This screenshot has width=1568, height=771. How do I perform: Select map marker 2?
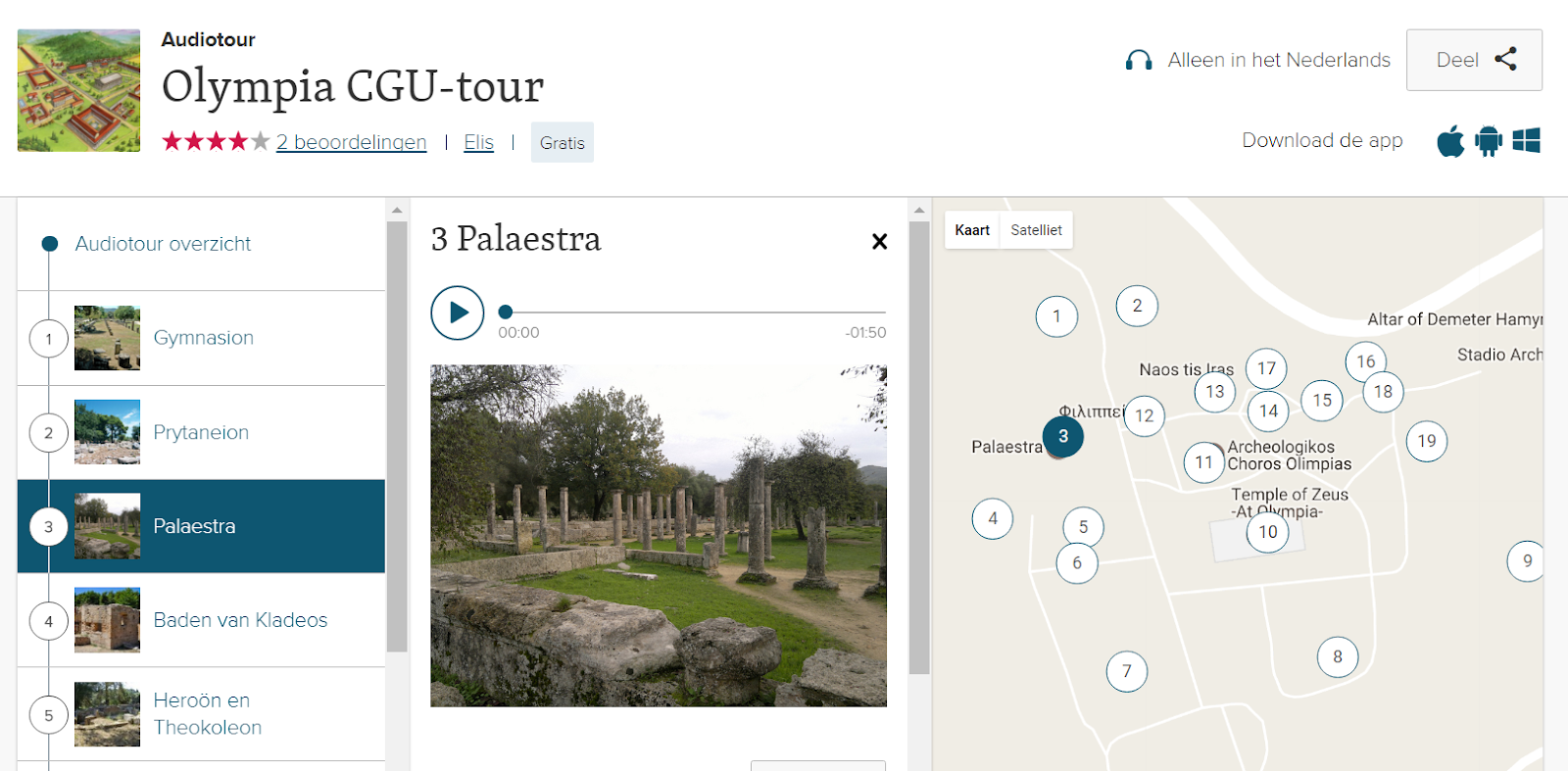click(1137, 306)
